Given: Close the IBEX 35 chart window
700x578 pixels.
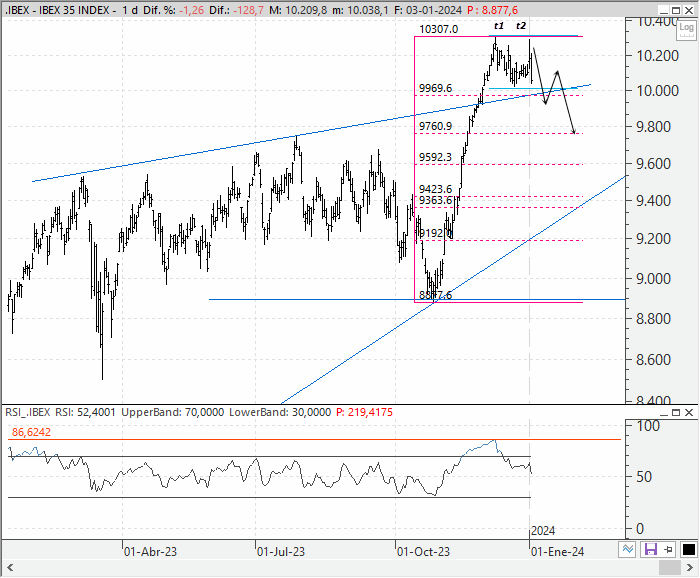Looking at the screenshot, I should tap(689, 10).
